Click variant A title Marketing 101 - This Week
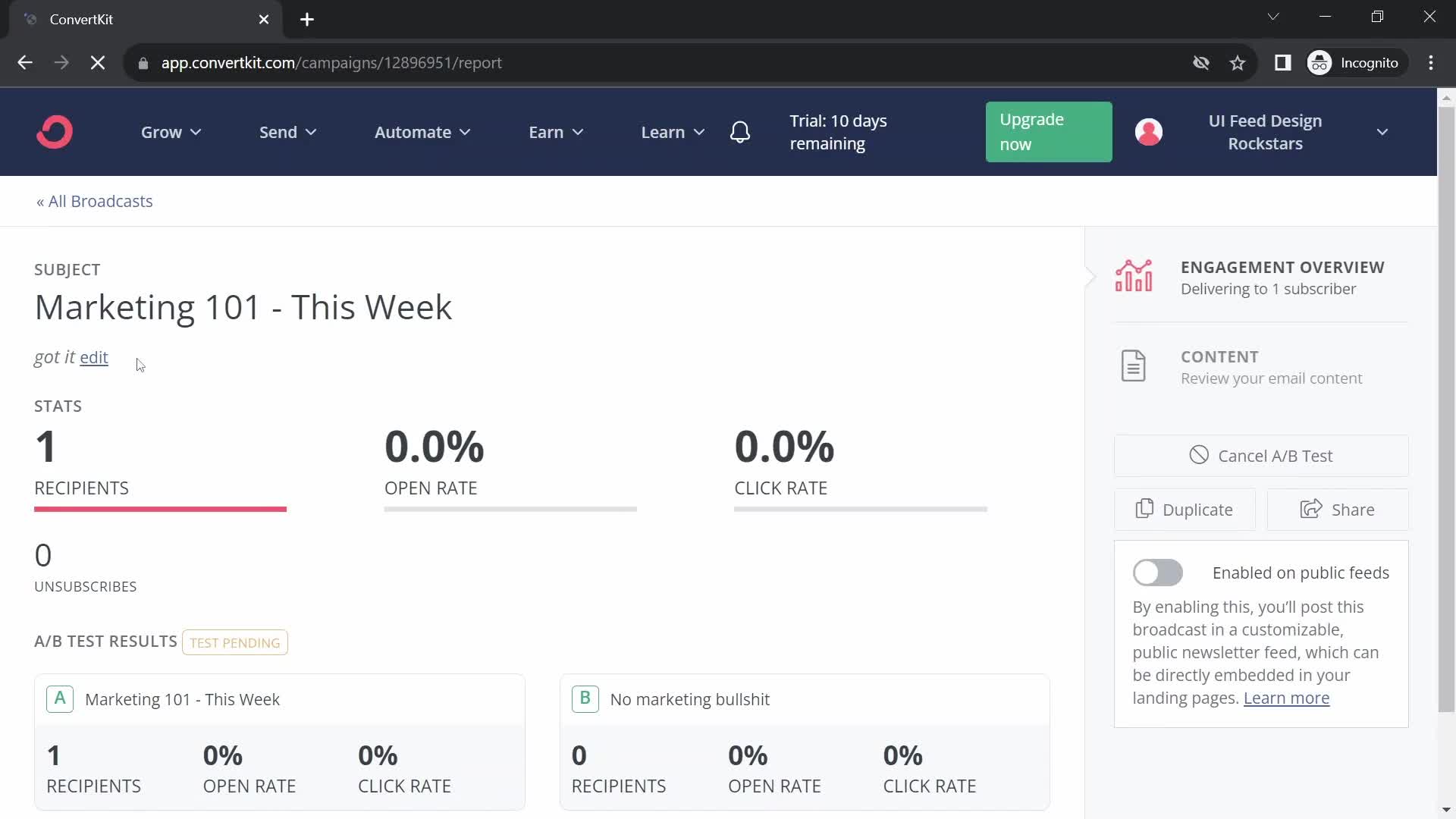1456x819 pixels. (x=182, y=699)
